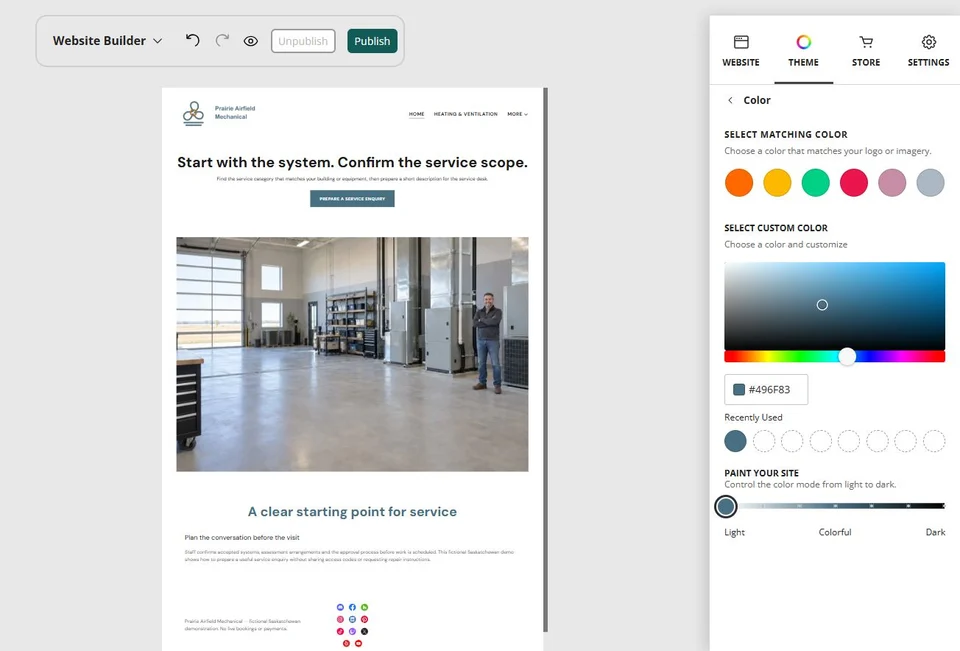
Task: Pick the green matching color swatch
Action: (816, 183)
